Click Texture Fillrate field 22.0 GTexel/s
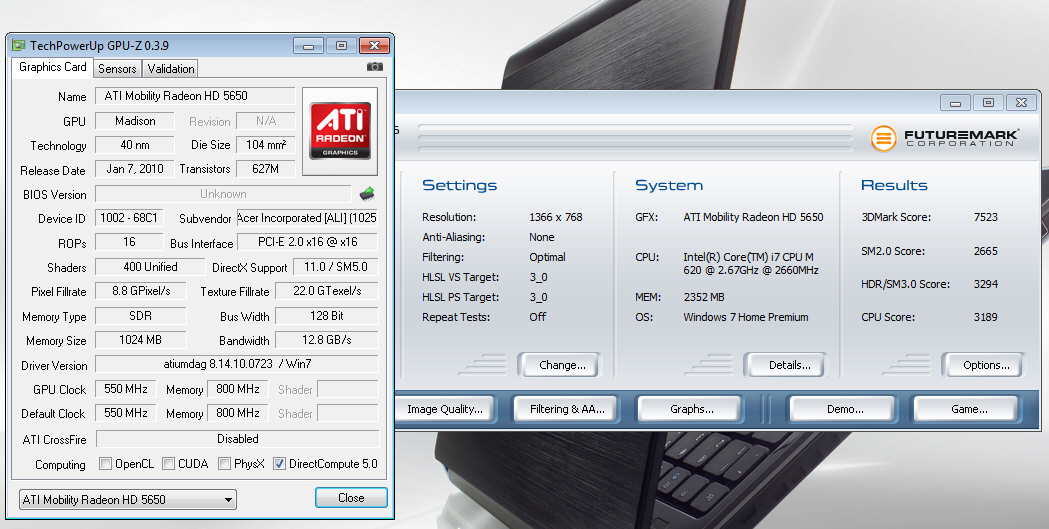This screenshot has height=529, width=1049. tap(327, 291)
